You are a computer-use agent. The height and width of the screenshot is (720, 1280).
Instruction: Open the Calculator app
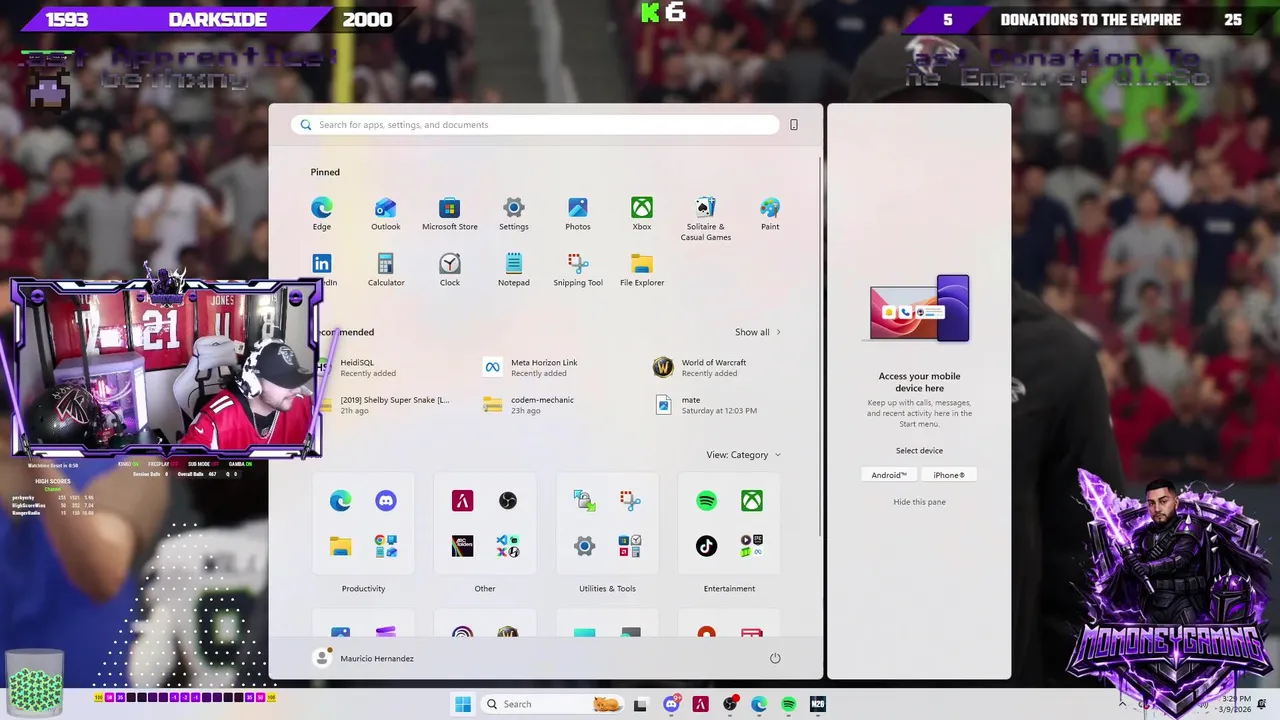click(385, 269)
